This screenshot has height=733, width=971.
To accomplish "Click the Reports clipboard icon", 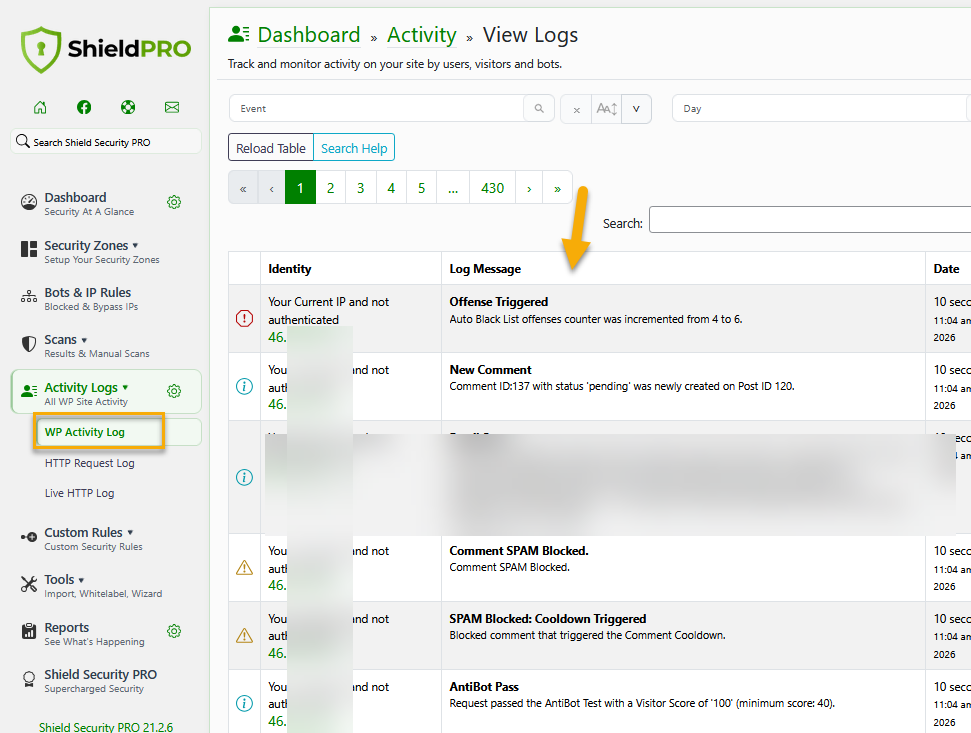I will click(x=29, y=631).
